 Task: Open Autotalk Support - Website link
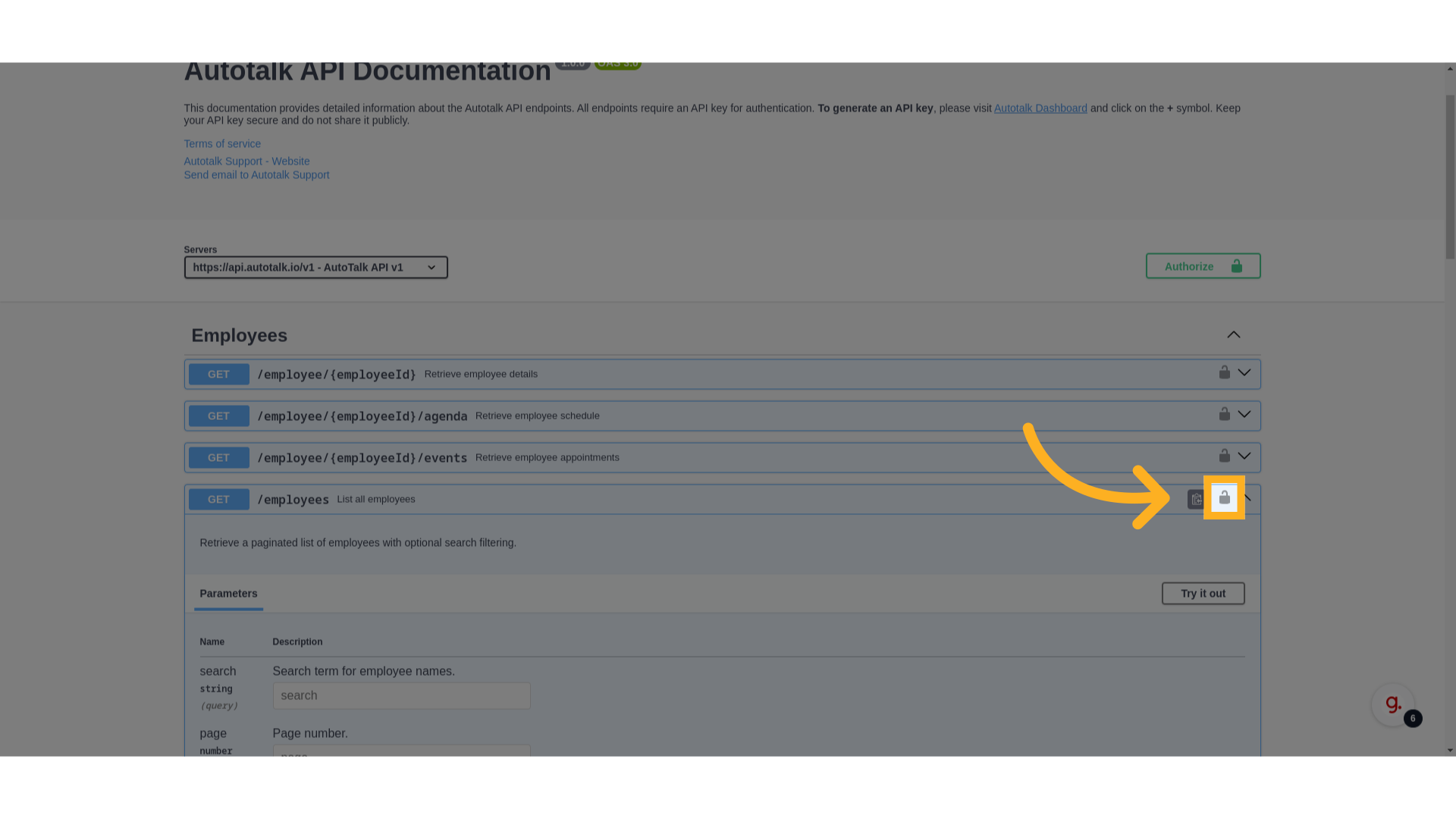(x=246, y=162)
